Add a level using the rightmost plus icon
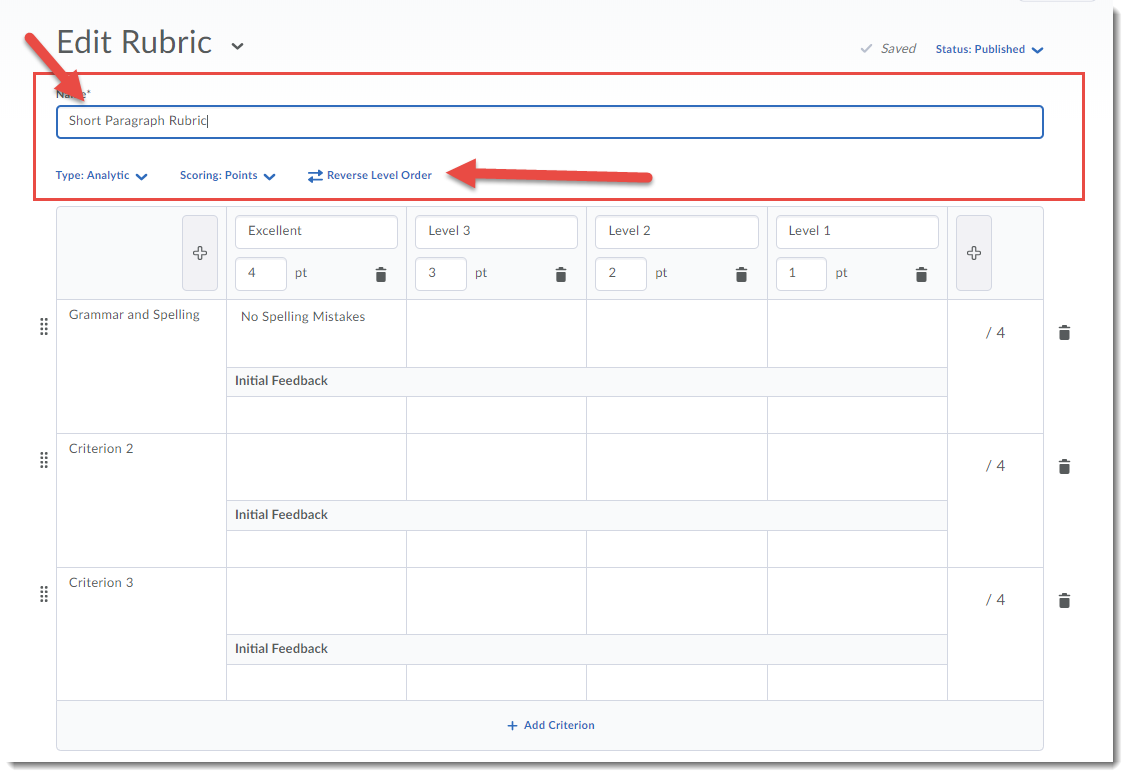Screen dimensions: 1128x777 coord(973,252)
